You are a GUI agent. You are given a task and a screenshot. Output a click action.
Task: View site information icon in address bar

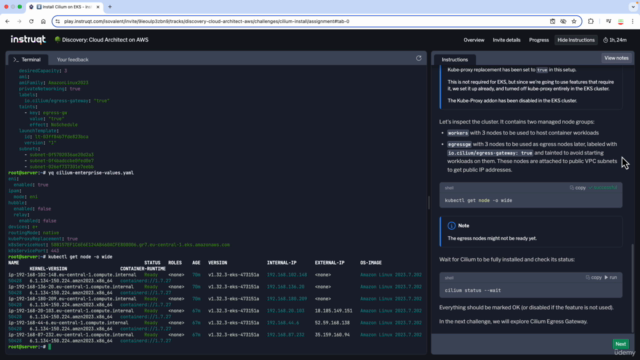tap(58, 21)
